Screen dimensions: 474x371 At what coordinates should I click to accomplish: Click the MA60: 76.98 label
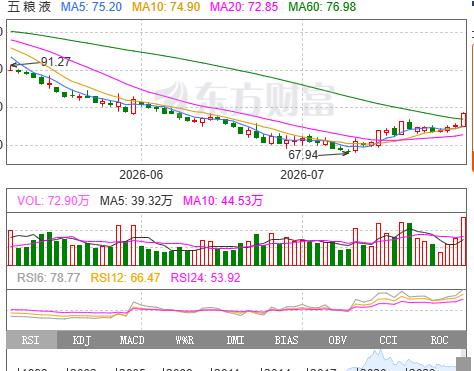[x=322, y=7]
